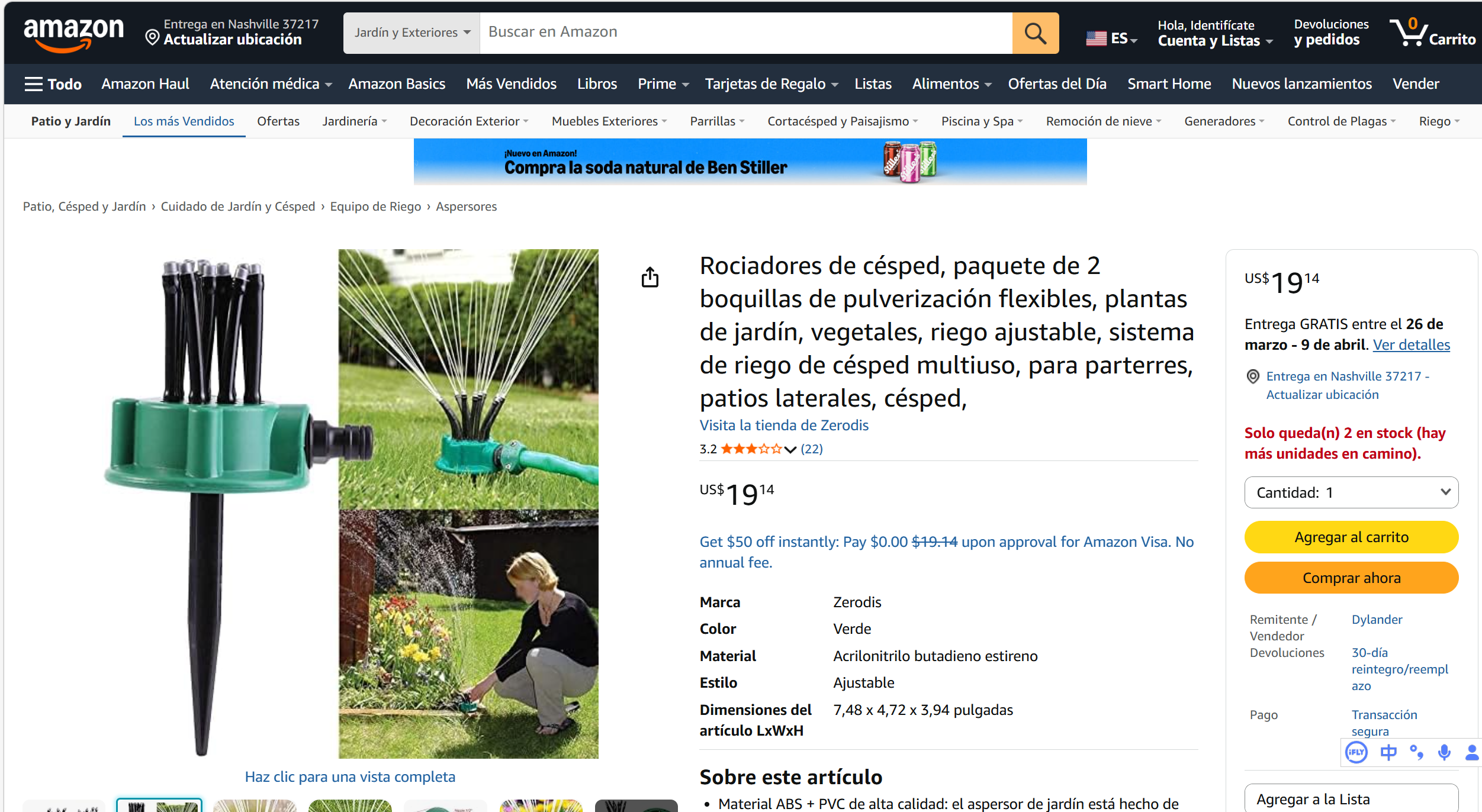Click the location pin Actualizar ubicación
The height and width of the screenshot is (812, 1482).
pyautogui.click(x=232, y=39)
